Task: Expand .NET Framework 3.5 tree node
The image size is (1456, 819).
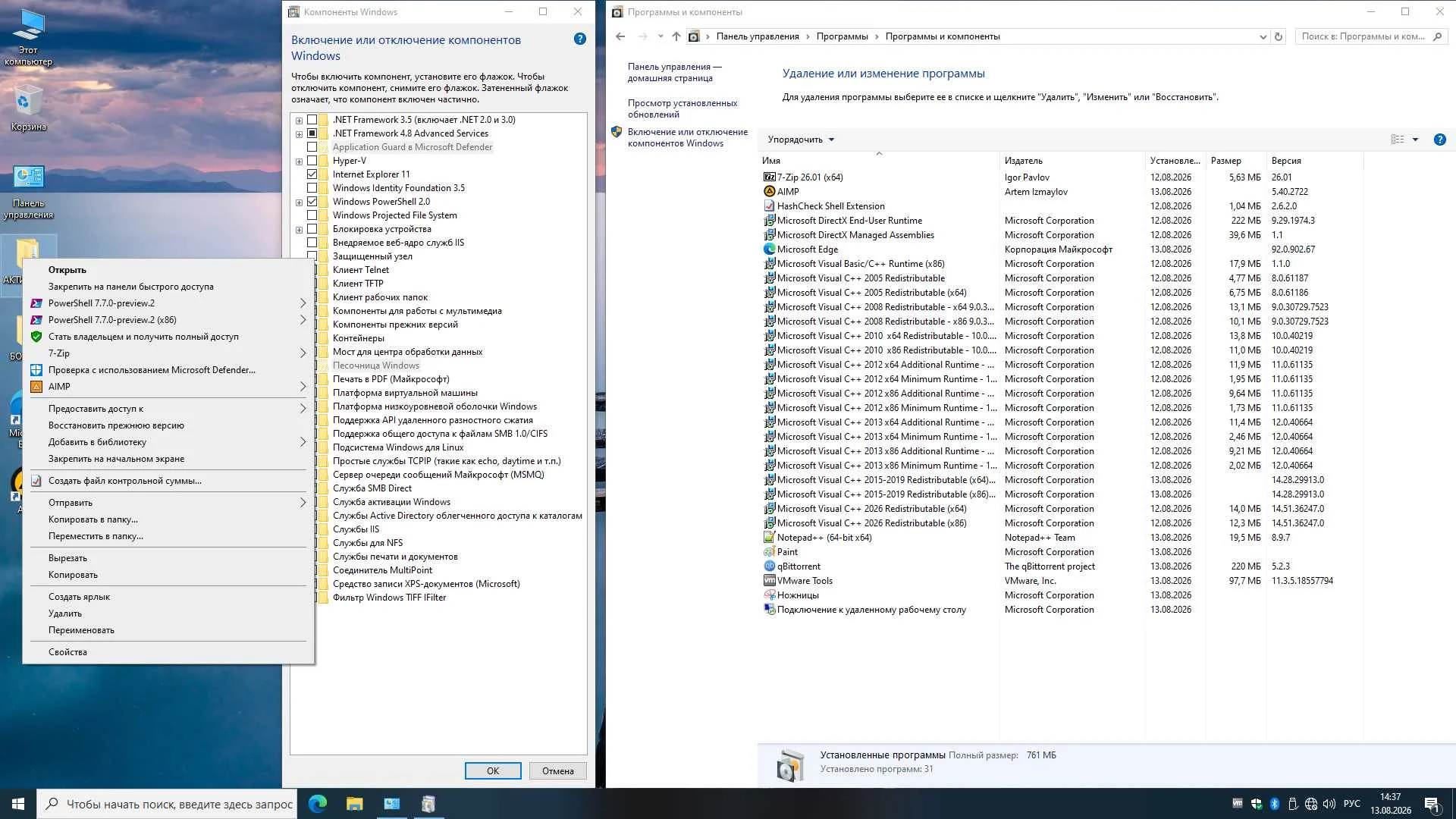Action: (x=299, y=121)
